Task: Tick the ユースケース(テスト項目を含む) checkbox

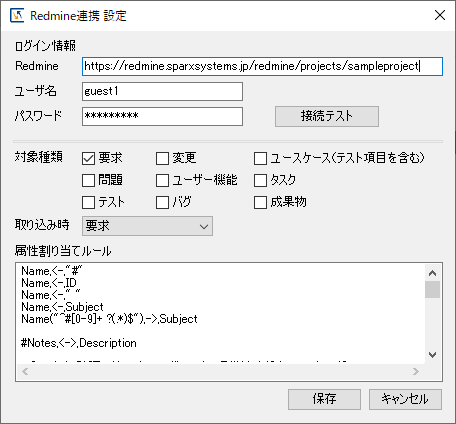Action: point(260,158)
